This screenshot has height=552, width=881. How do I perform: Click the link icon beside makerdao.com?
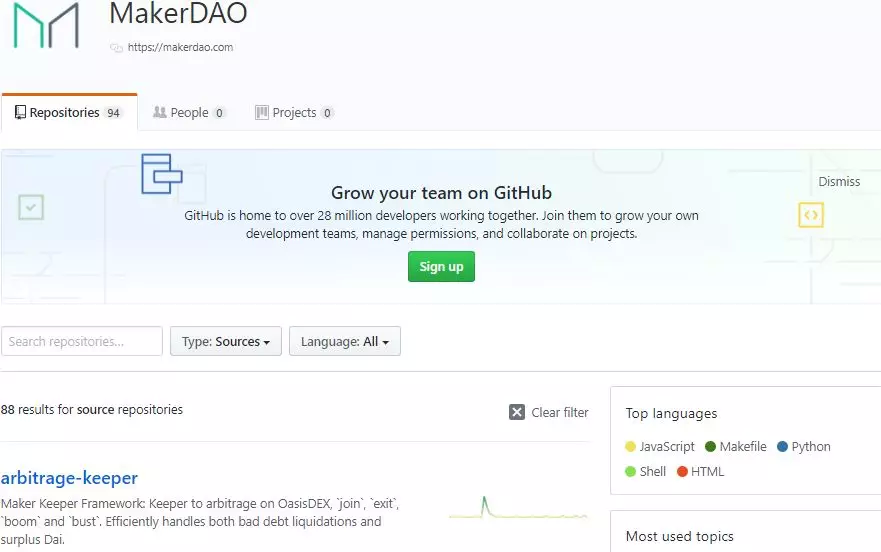pyautogui.click(x=116, y=48)
